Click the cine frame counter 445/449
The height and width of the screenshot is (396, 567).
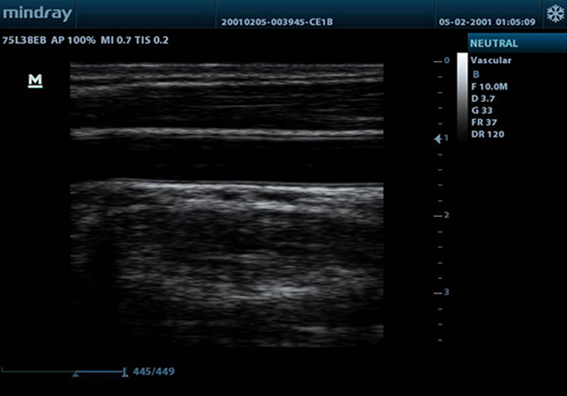coord(154,371)
